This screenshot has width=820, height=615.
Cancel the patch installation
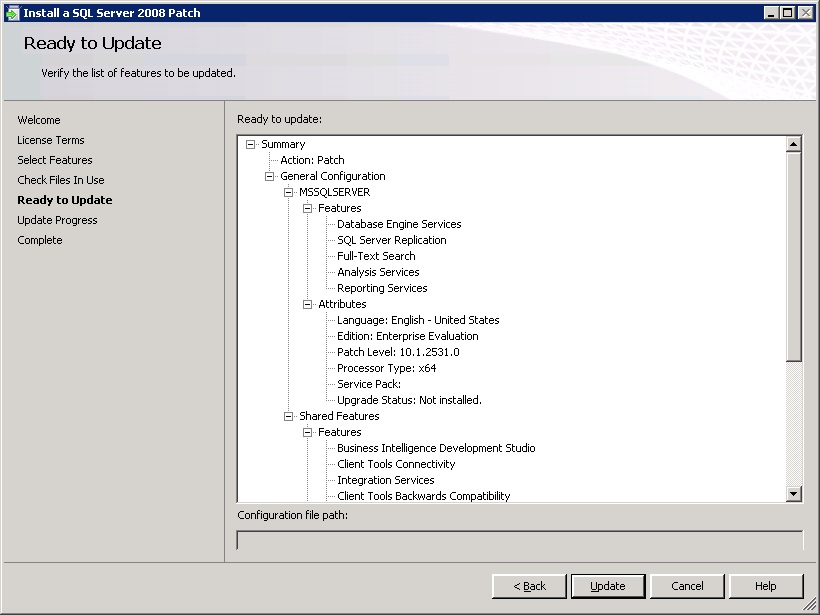[687, 586]
